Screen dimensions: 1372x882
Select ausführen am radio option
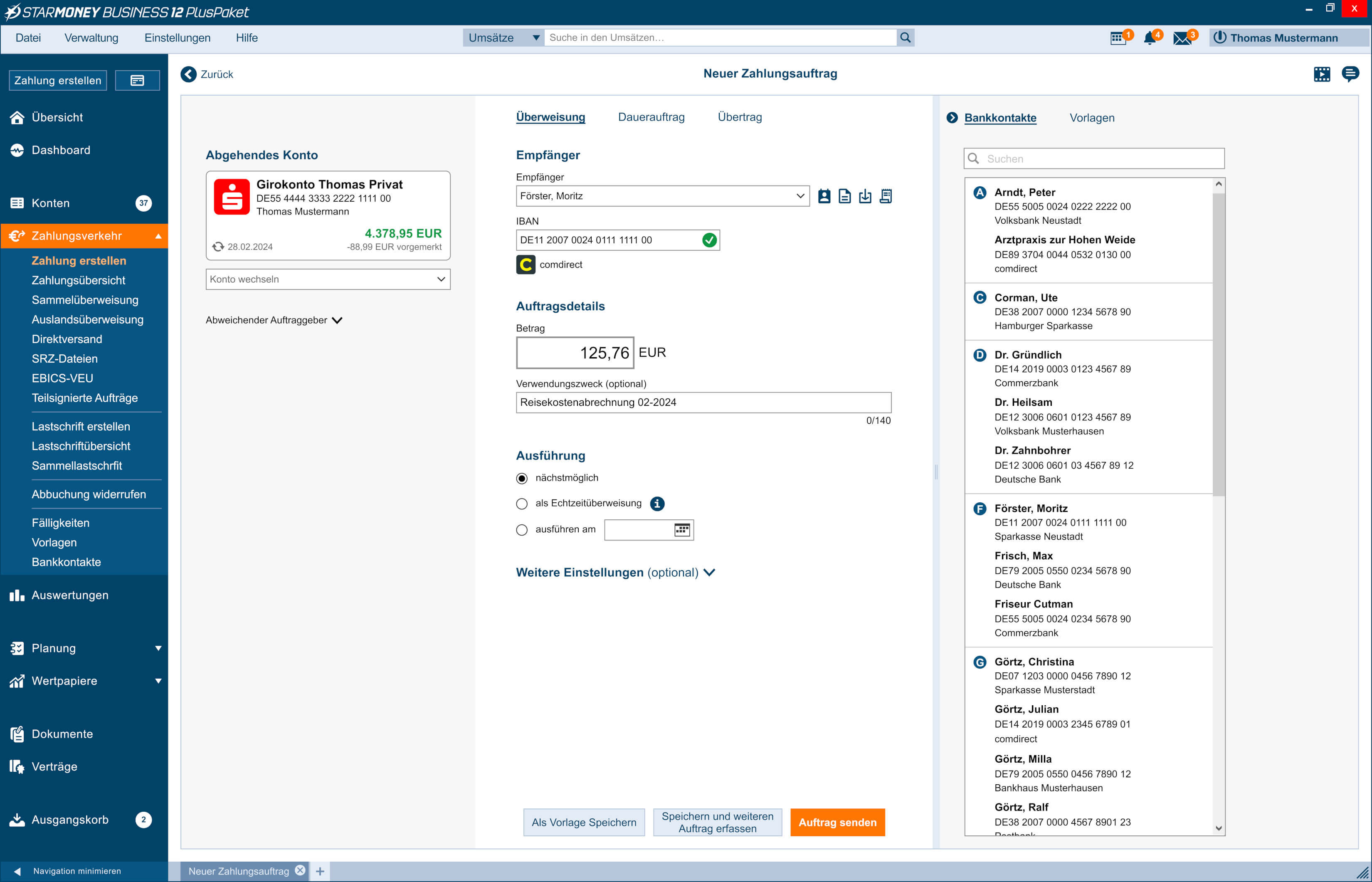click(522, 530)
